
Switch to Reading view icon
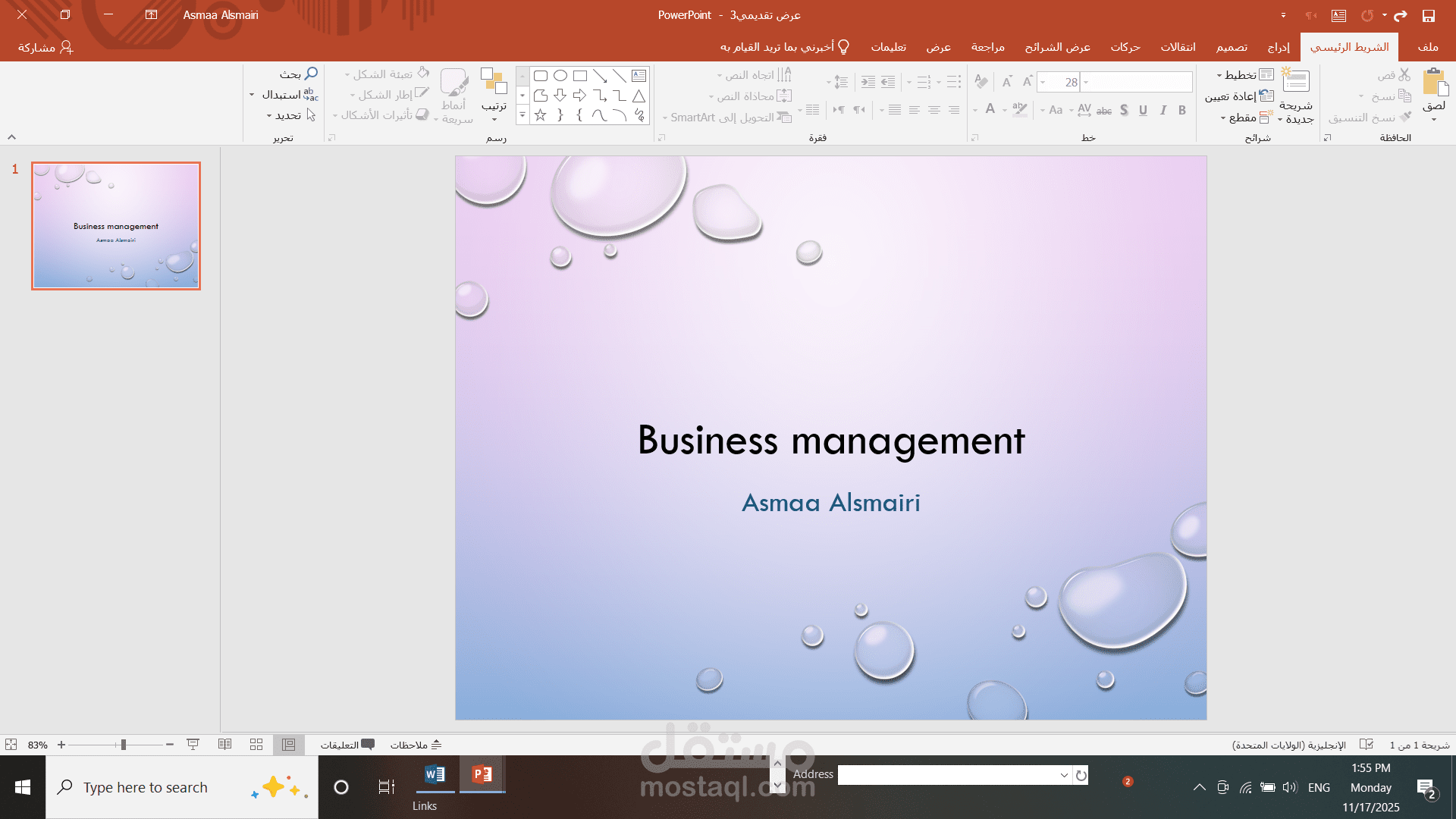[224, 745]
